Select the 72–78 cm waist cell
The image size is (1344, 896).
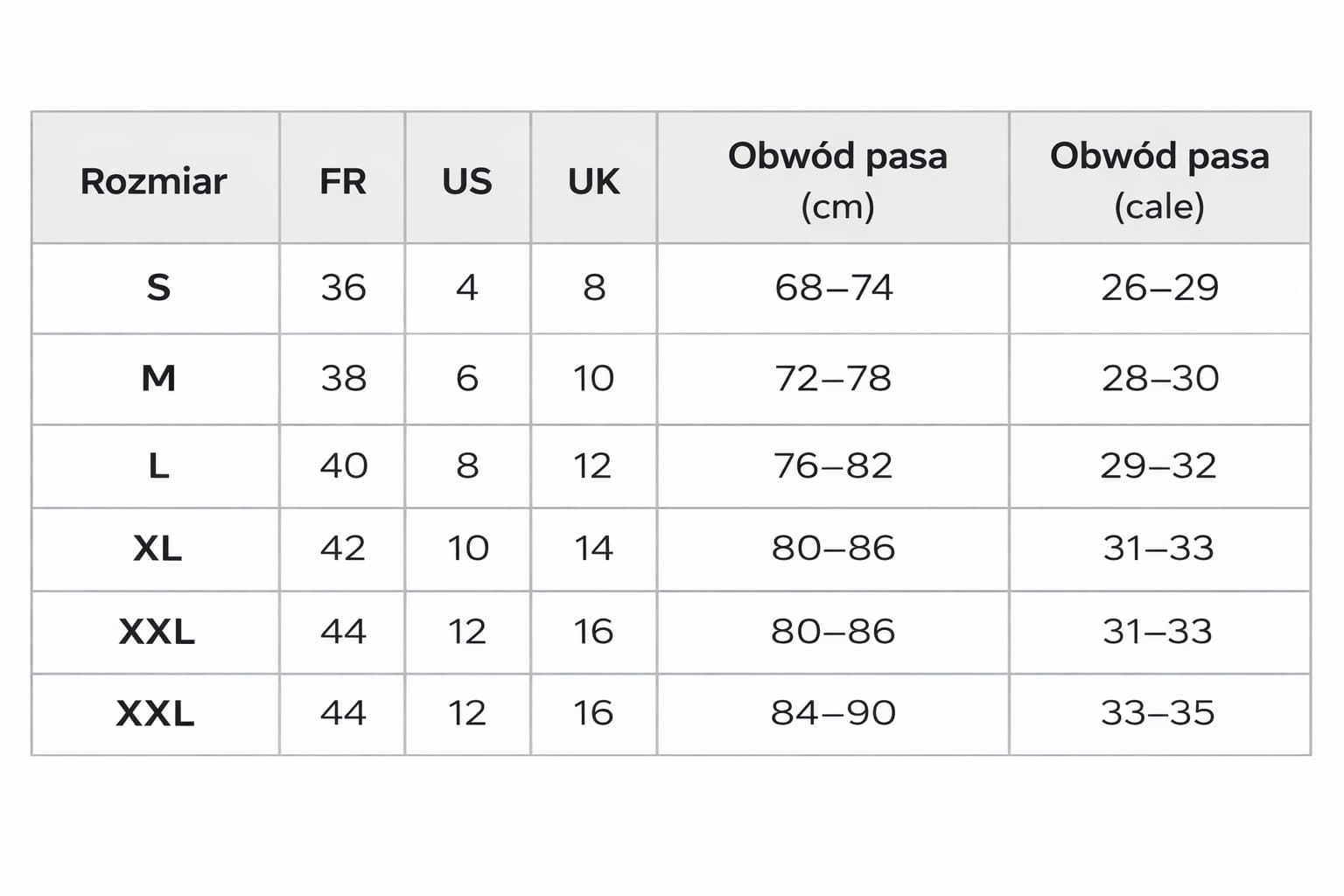click(x=833, y=378)
